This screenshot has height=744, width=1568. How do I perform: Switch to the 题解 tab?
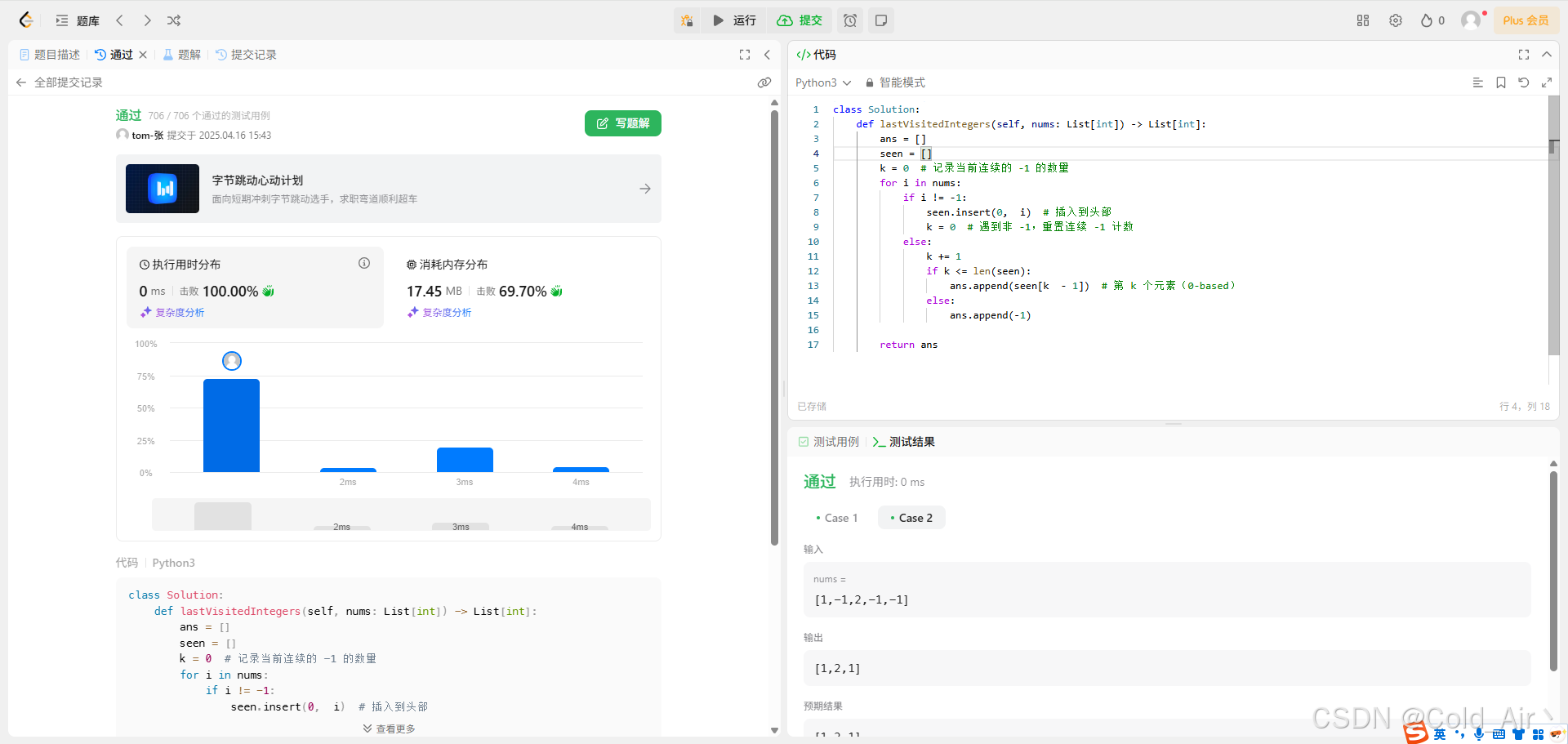click(x=181, y=55)
